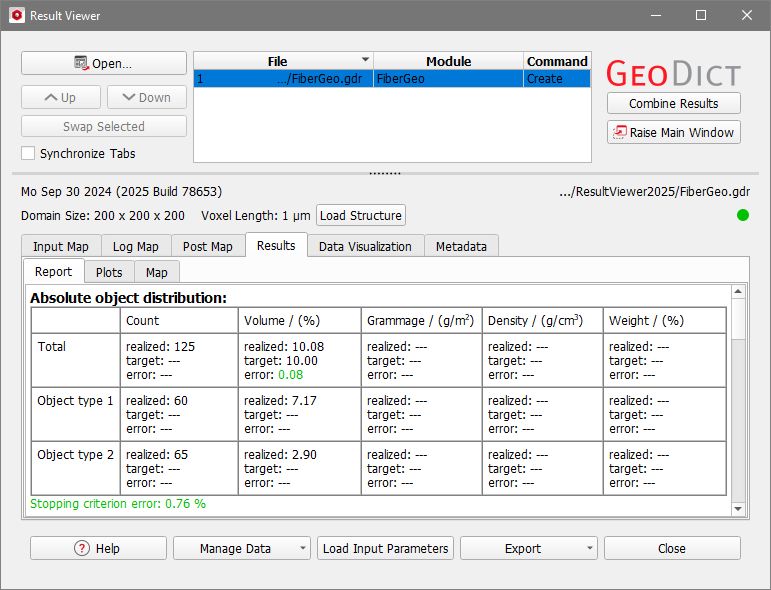
Task: Click the Command column header
Action: [x=557, y=61]
